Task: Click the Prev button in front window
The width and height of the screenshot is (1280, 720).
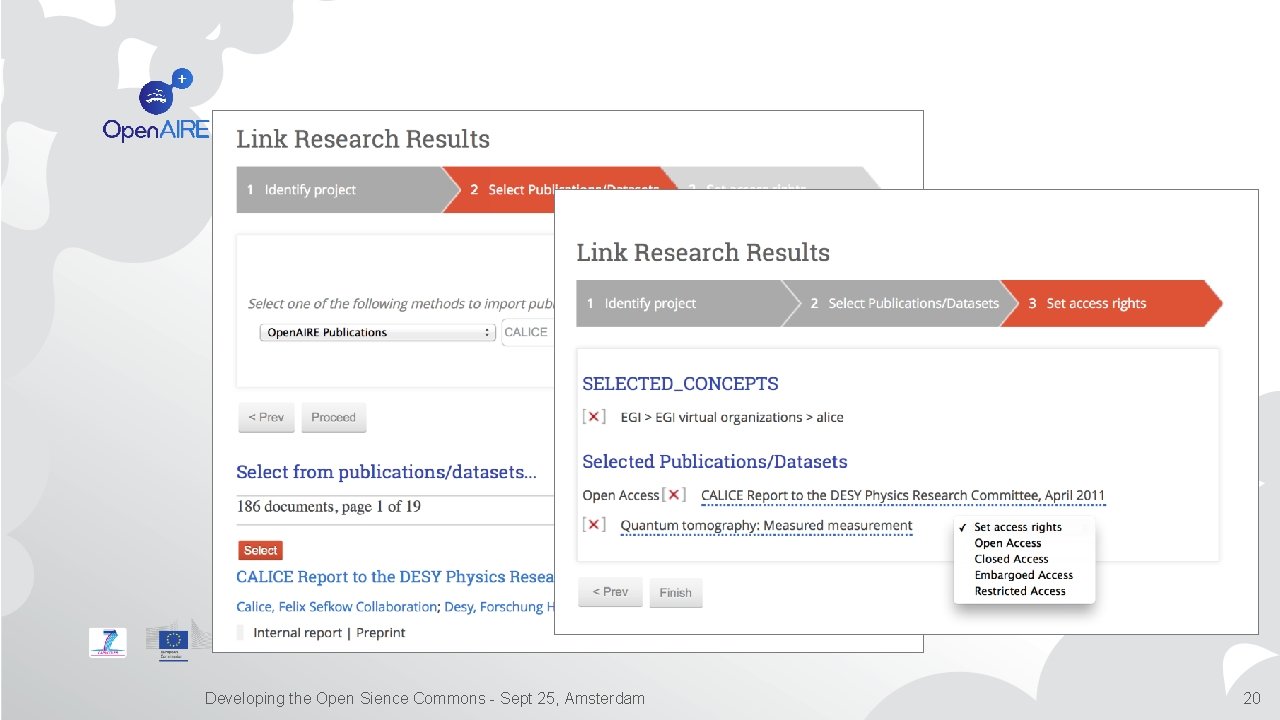Action: pos(610,592)
